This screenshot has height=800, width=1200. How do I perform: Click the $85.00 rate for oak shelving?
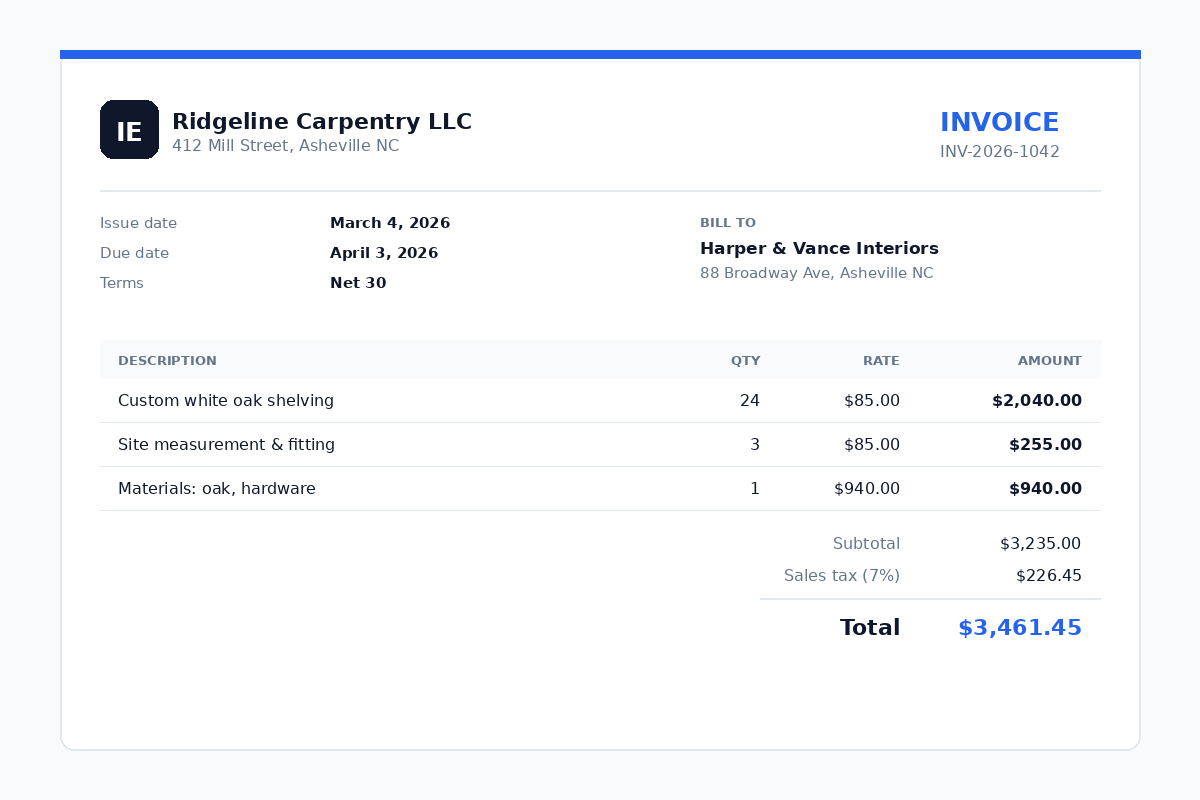[872, 401]
